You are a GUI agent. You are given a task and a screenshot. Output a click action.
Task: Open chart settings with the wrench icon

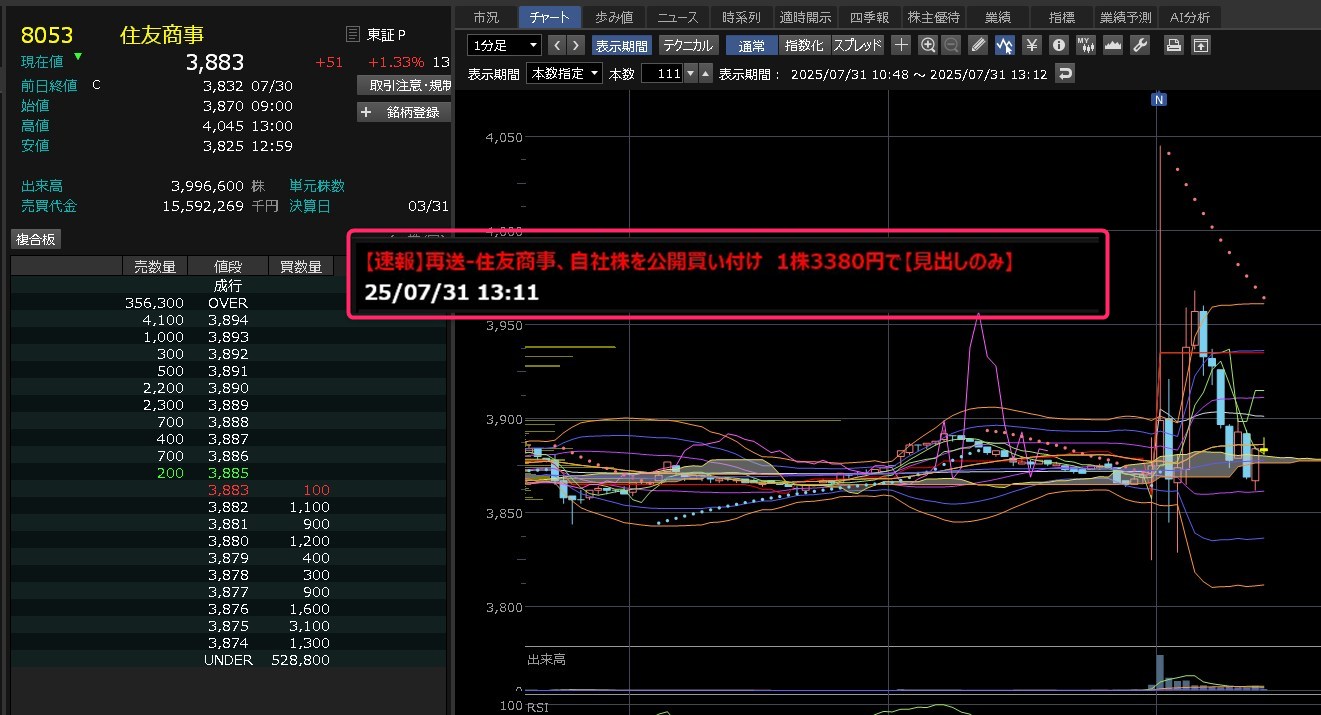(1140, 45)
